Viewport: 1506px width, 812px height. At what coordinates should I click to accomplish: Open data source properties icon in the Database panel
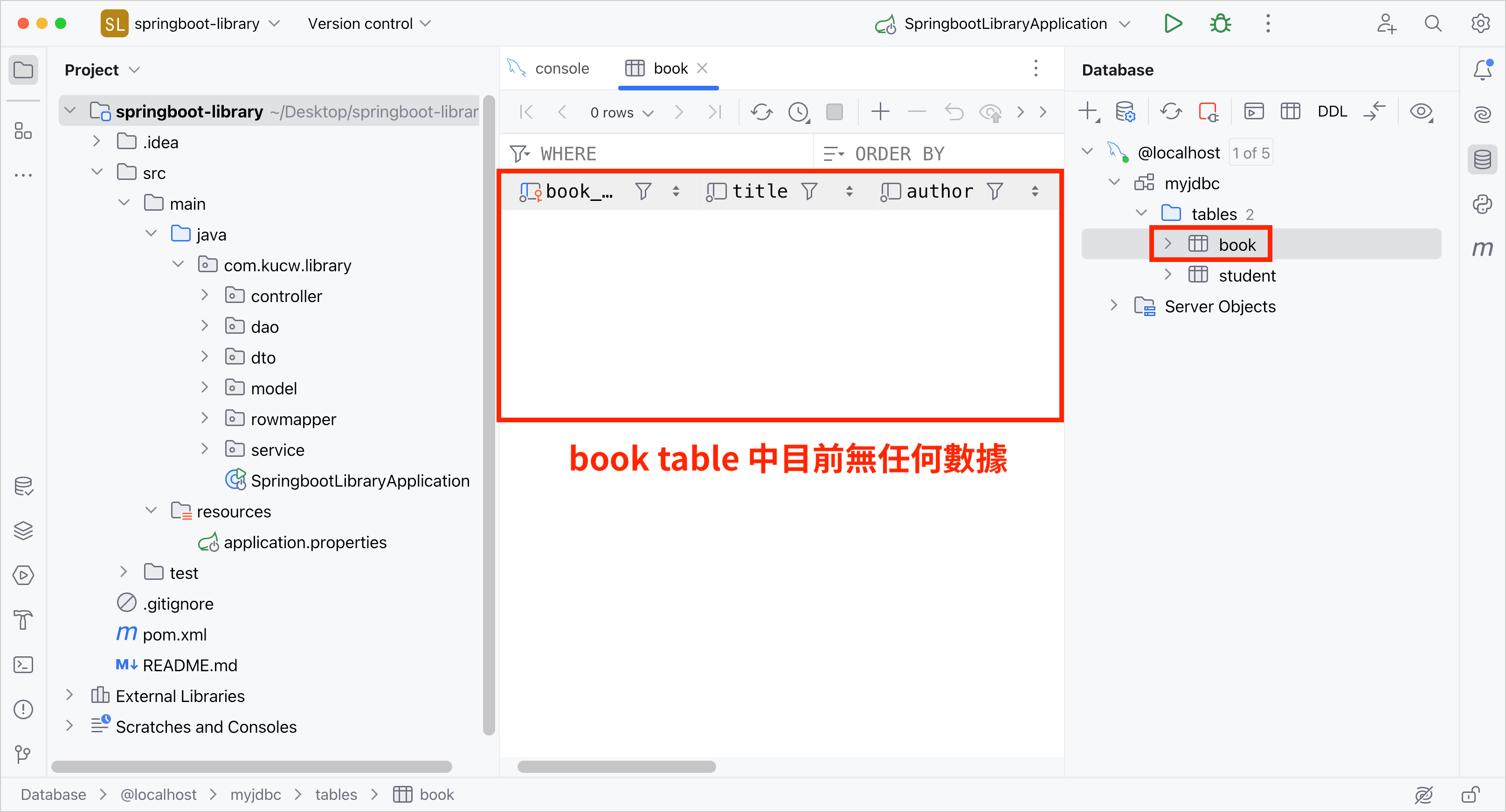point(1125,111)
